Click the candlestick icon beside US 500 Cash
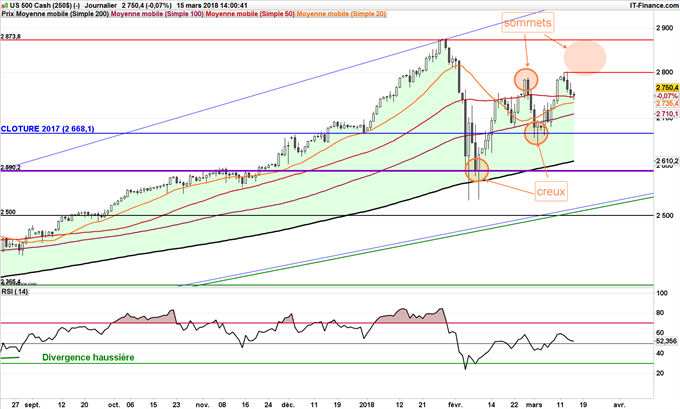The width and height of the screenshot is (680, 409). pos(4,6)
